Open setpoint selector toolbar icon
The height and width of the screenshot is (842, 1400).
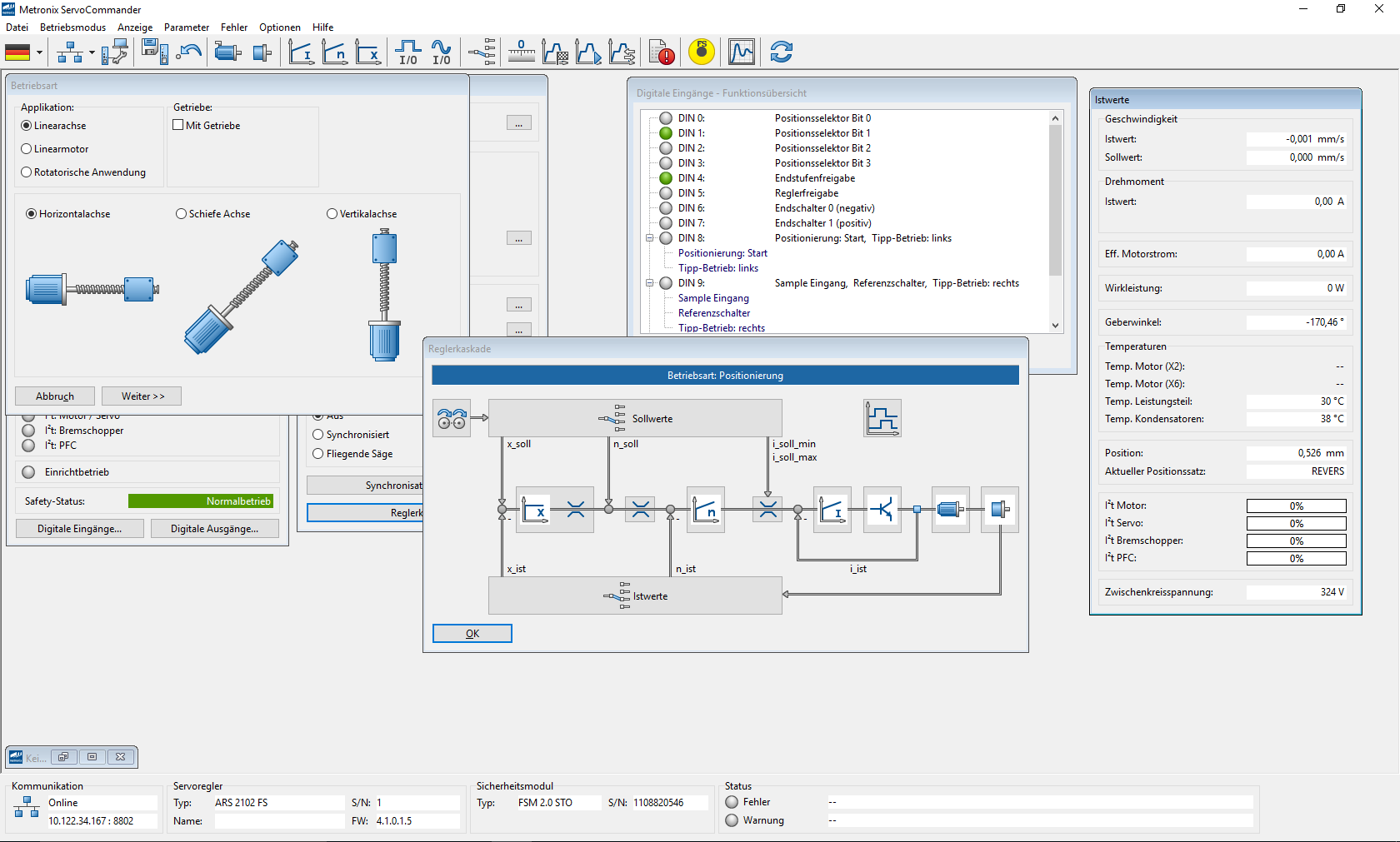click(x=482, y=52)
